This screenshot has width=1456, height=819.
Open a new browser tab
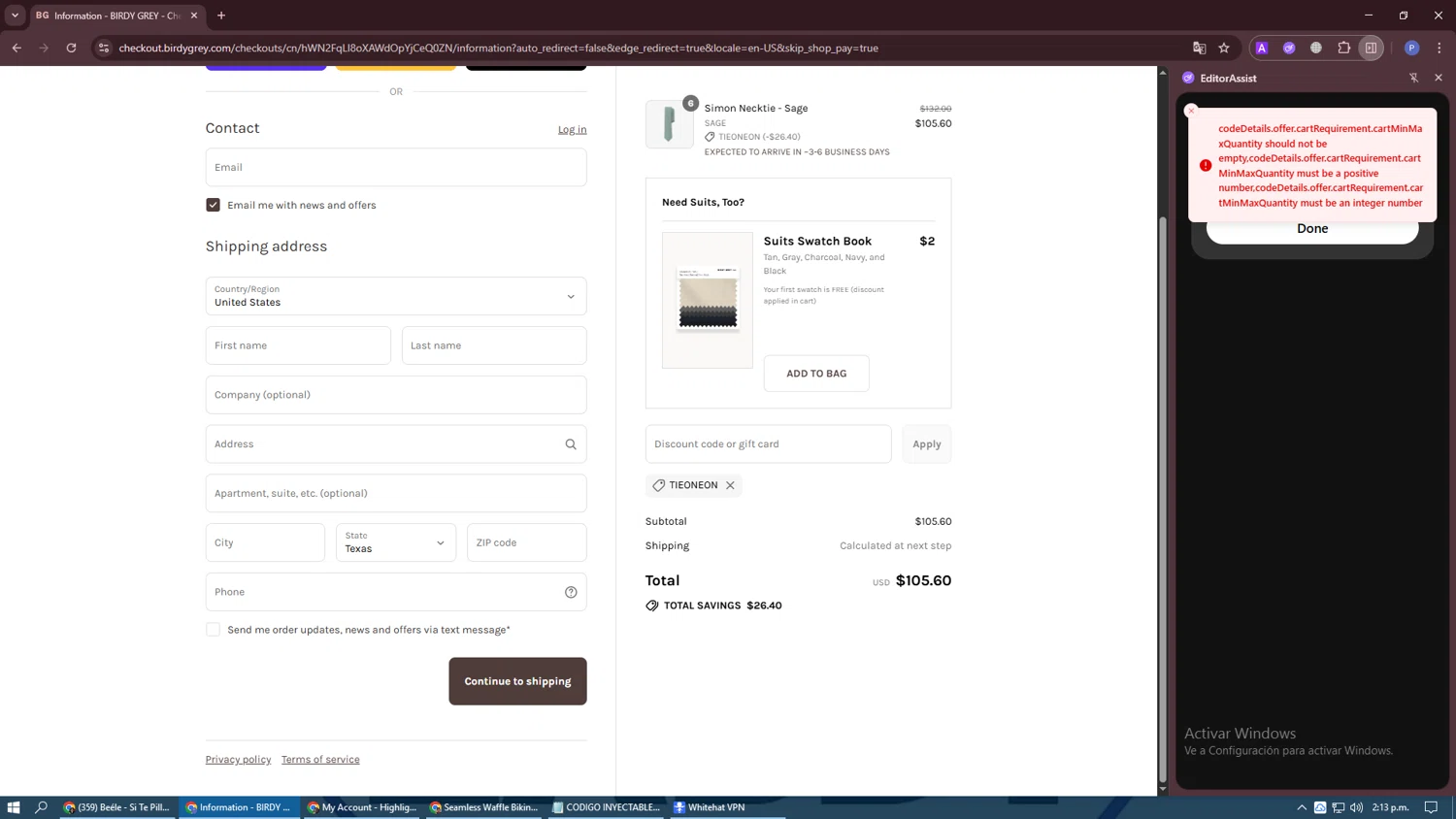(x=221, y=16)
